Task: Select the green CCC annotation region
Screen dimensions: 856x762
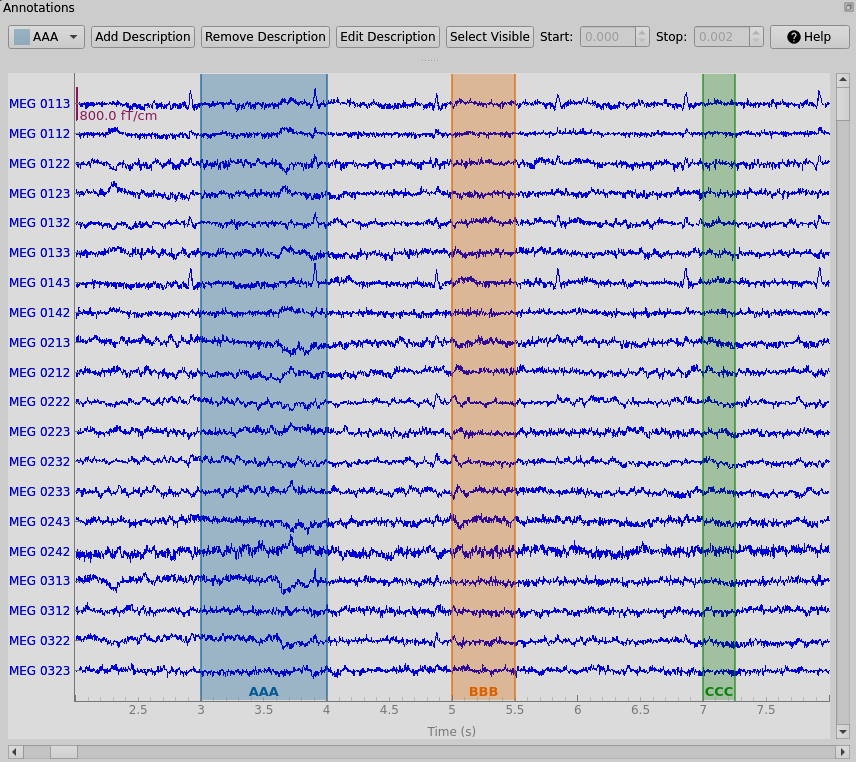Action: pos(718,385)
